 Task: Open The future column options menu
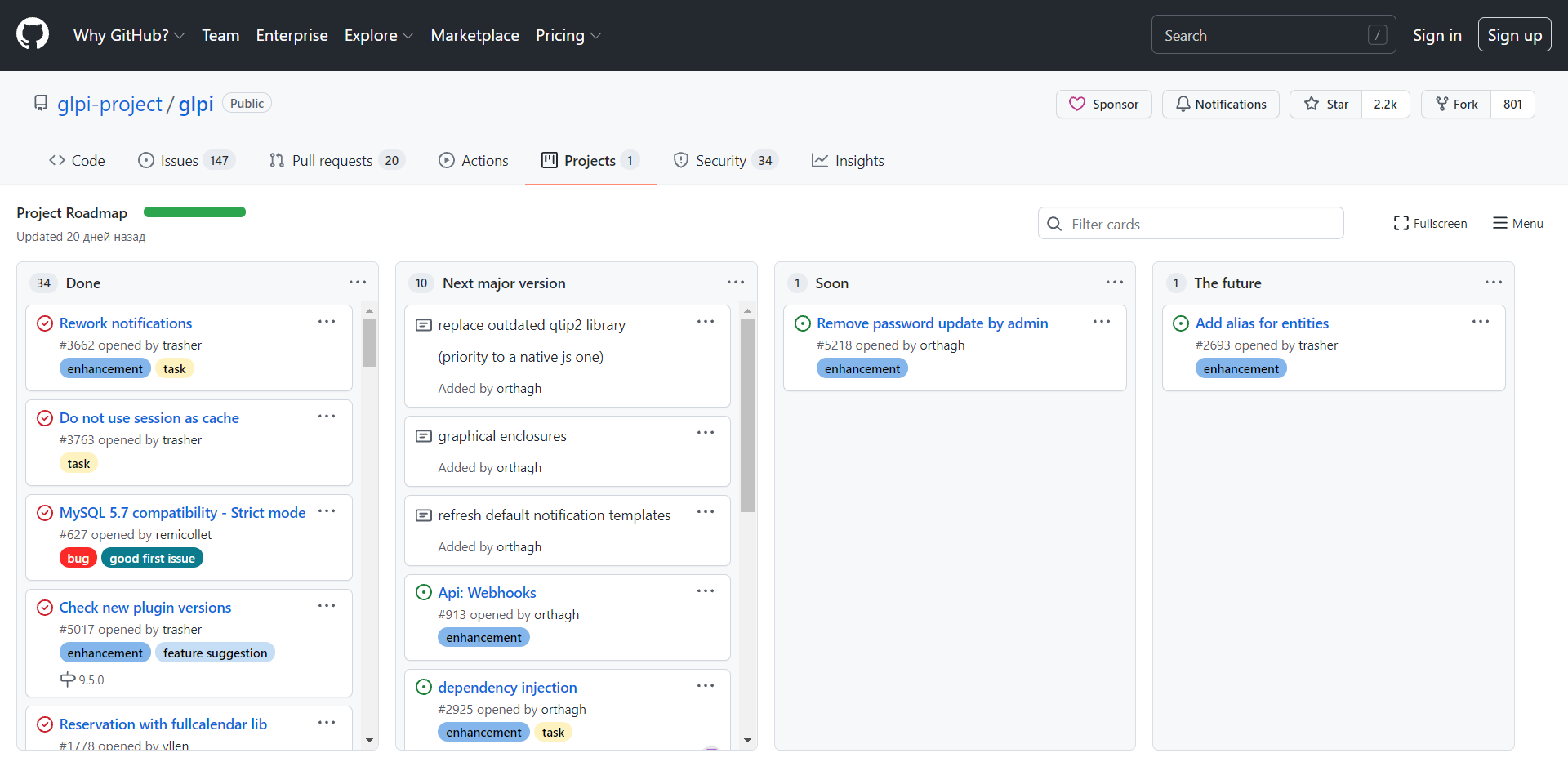pyautogui.click(x=1494, y=282)
